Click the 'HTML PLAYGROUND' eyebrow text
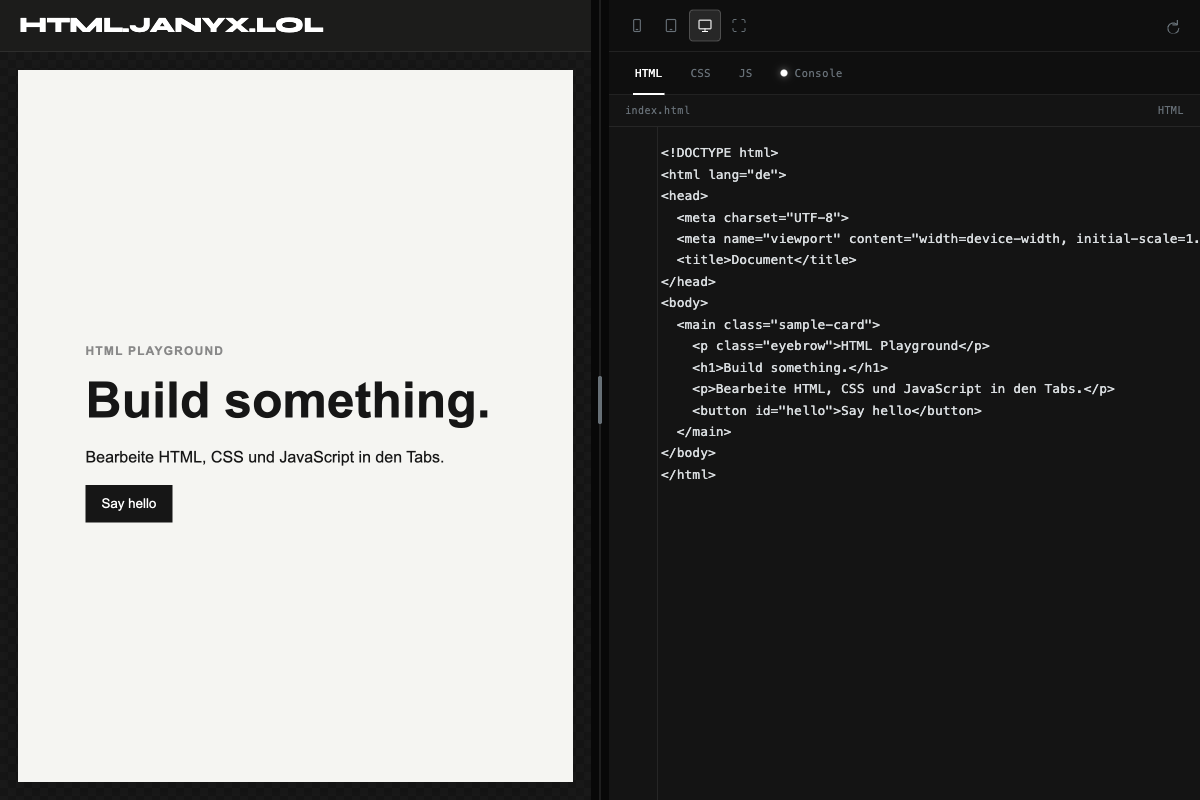Screen dimensions: 1200x800 (x=155, y=351)
